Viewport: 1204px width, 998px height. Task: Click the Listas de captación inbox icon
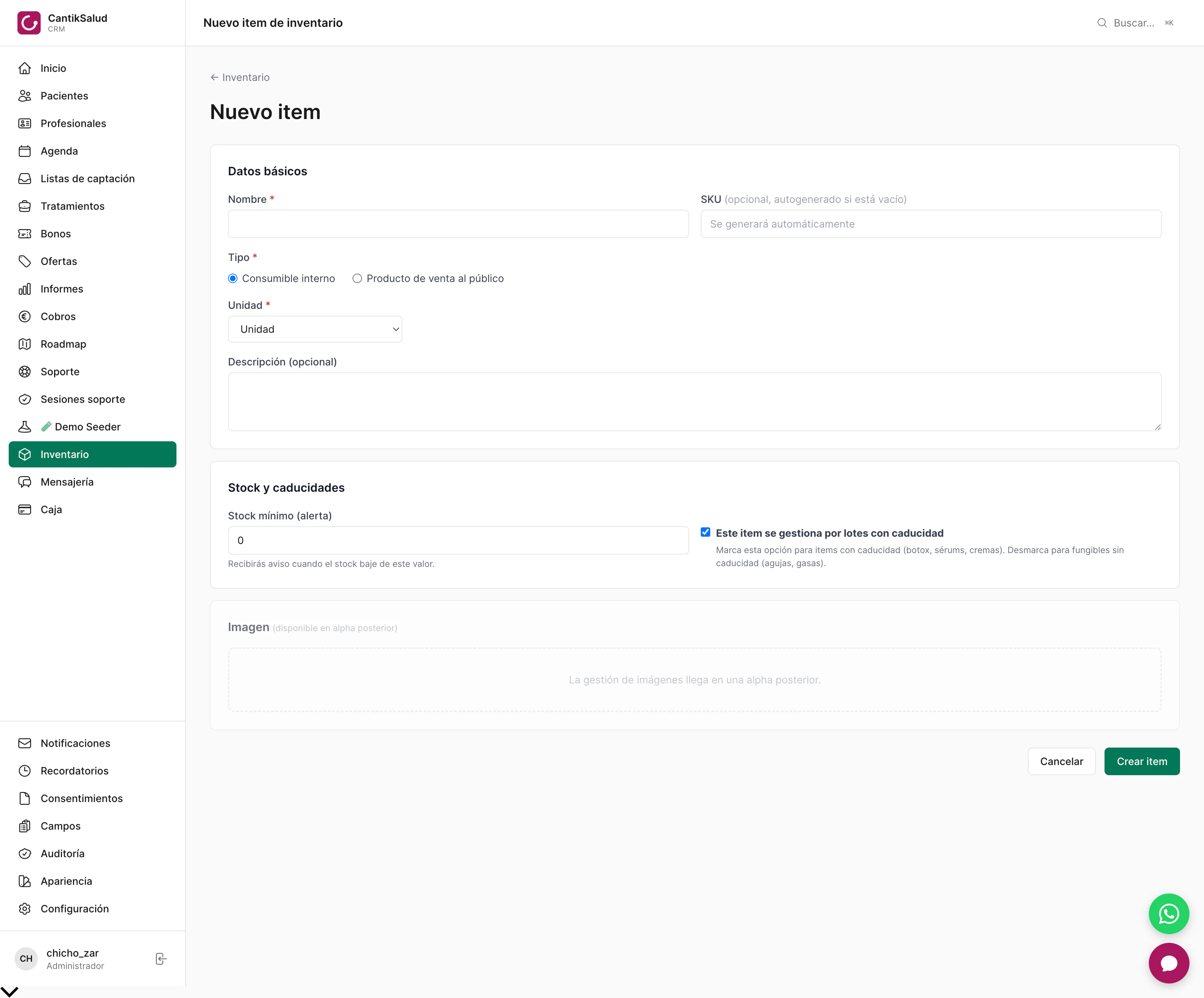point(25,178)
